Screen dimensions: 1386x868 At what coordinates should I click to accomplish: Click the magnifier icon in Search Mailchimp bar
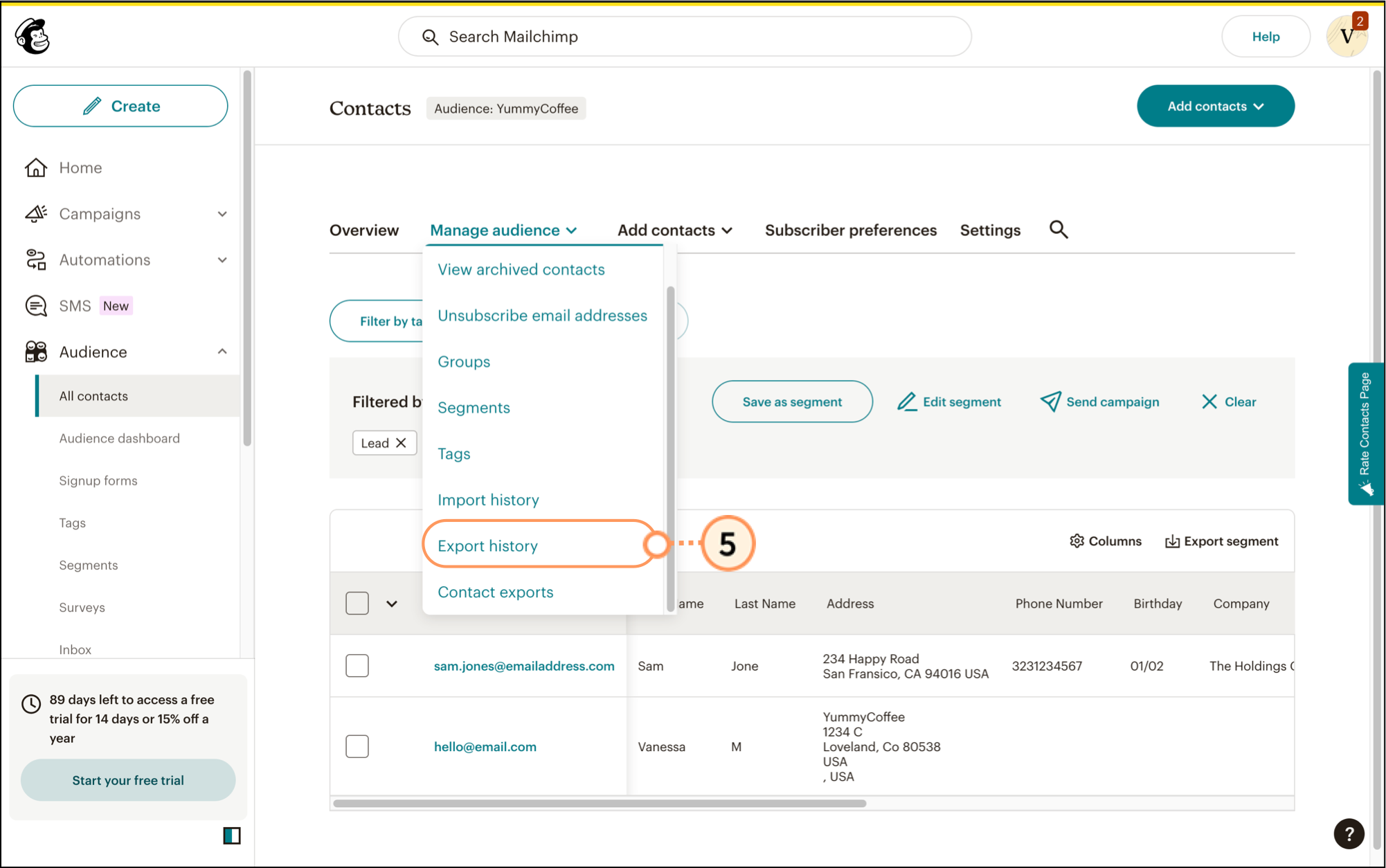click(x=430, y=37)
